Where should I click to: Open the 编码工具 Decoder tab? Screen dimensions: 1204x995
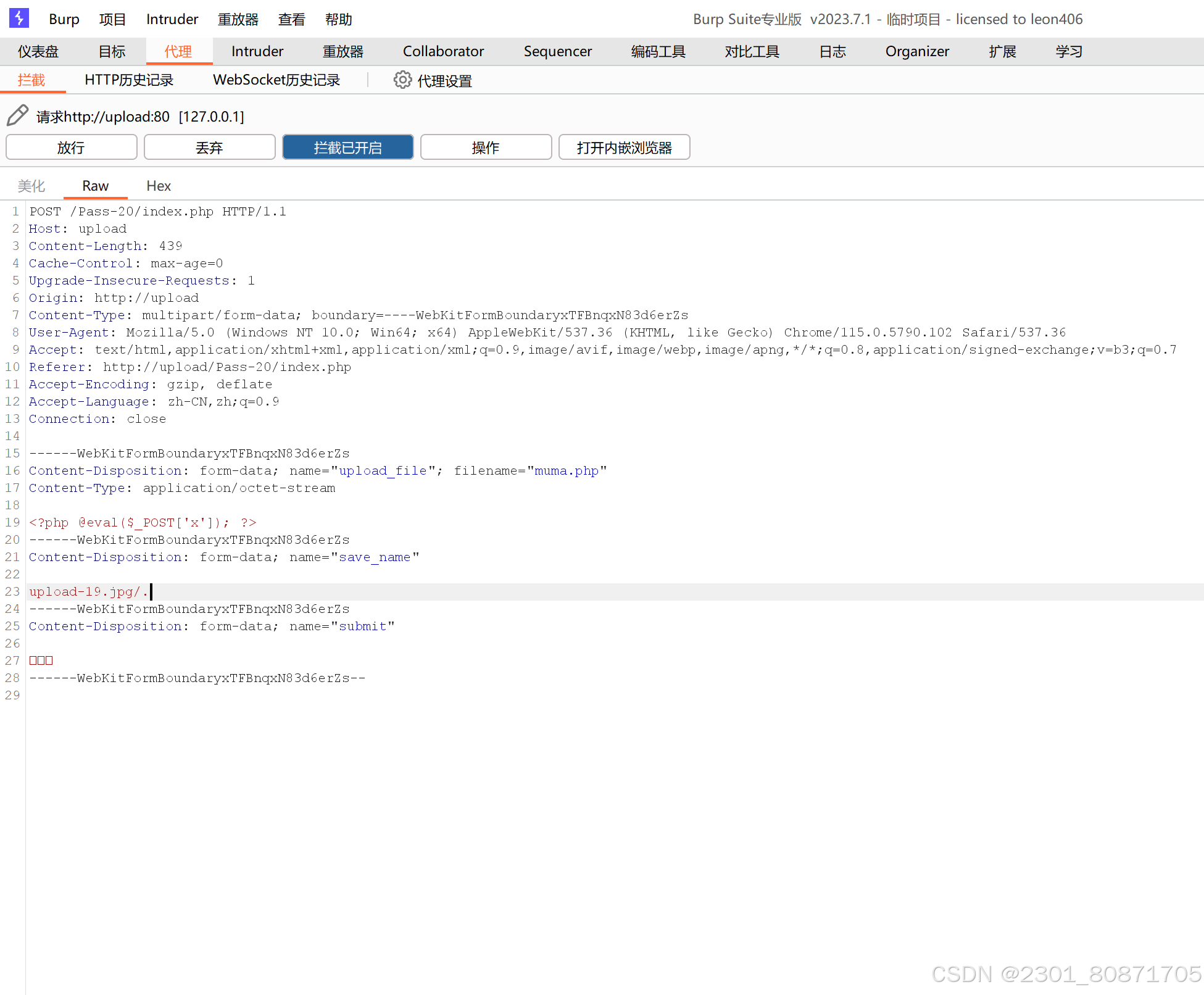pyautogui.click(x=658, y=51)
